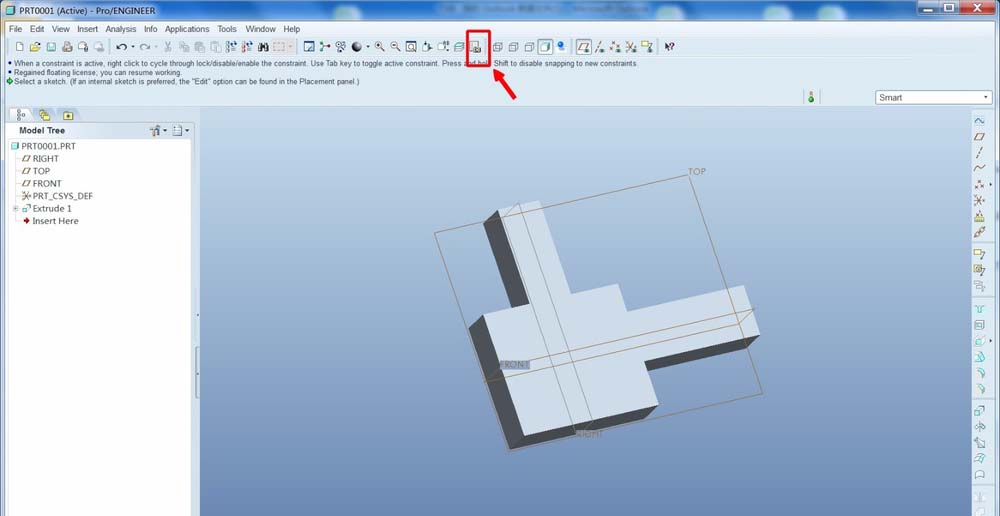Toggle datum planes display on/off

pyautogui.click(x=583, y=47)
